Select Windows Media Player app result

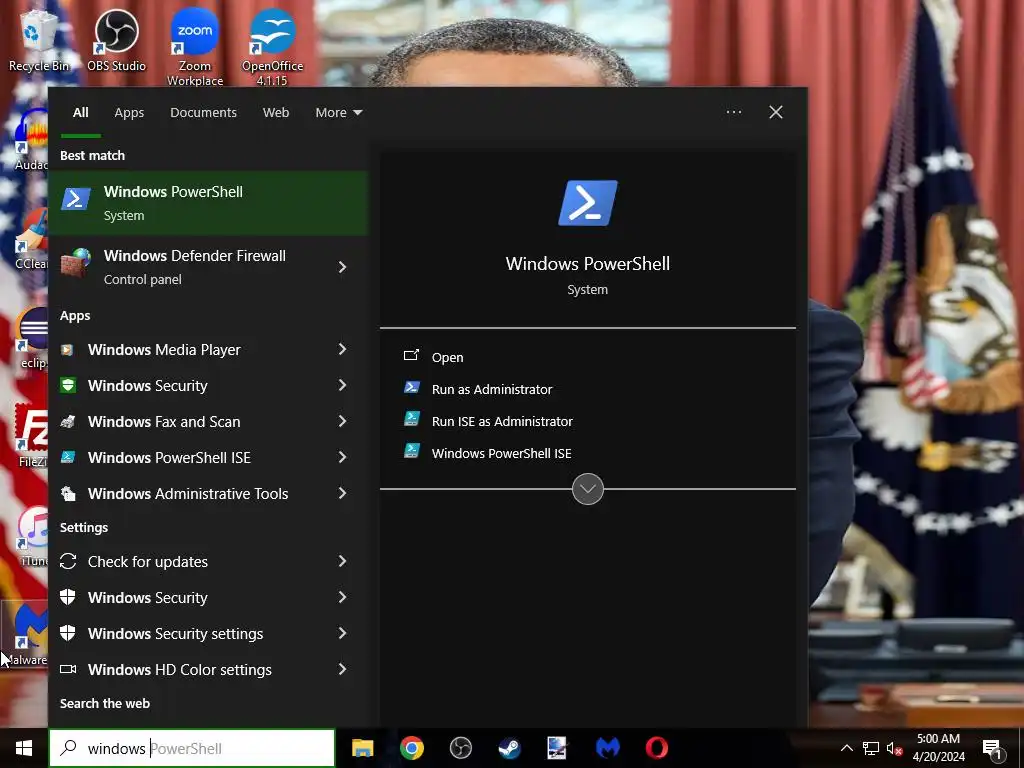click(208, 350)
